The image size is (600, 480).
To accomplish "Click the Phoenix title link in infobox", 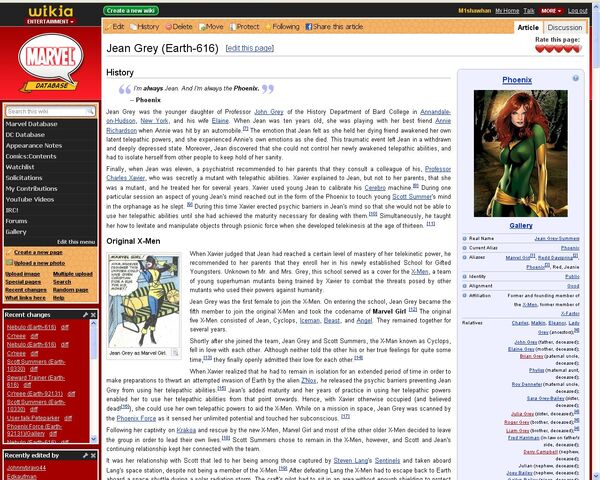I will coord(517,80).
